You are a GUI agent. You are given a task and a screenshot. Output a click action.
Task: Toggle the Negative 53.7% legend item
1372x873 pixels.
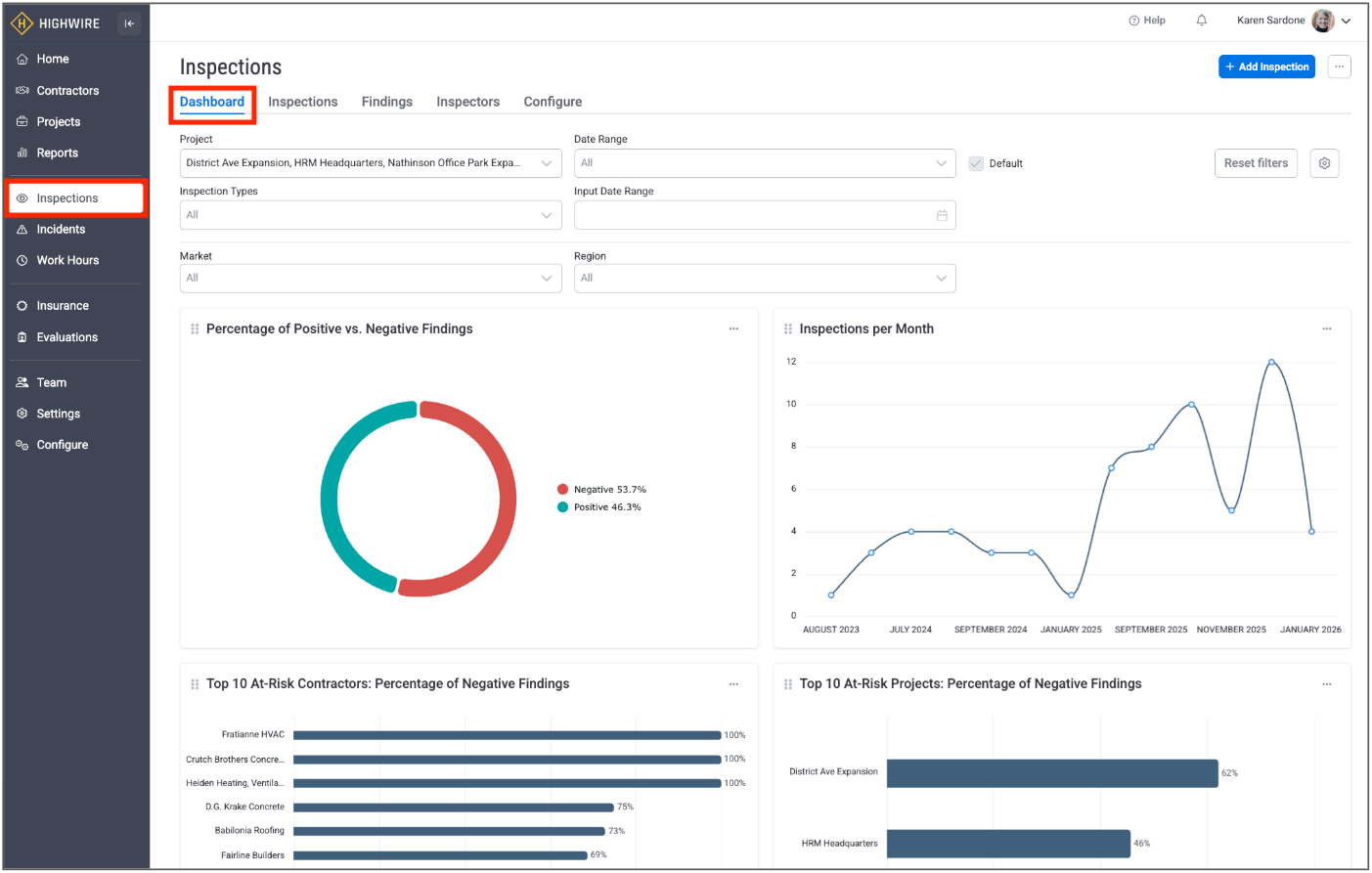pos(601,490)
